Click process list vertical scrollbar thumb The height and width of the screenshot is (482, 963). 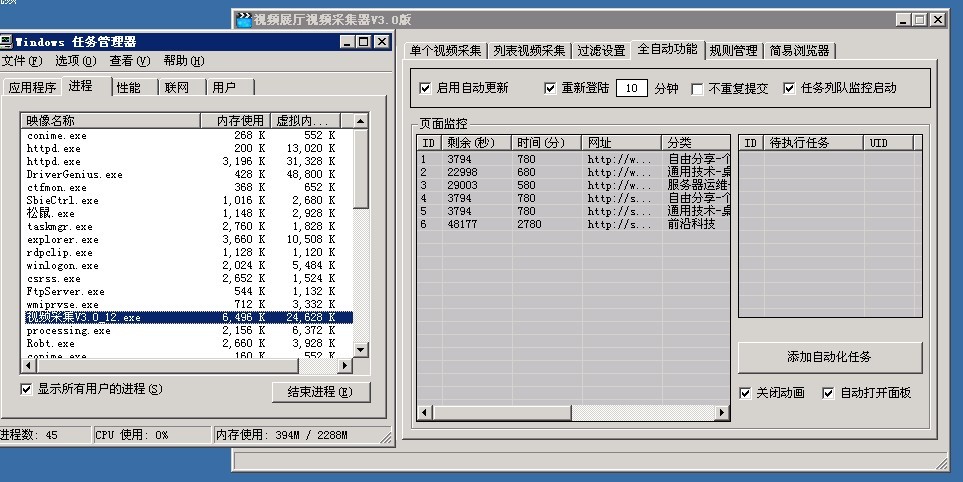[361, 169]
